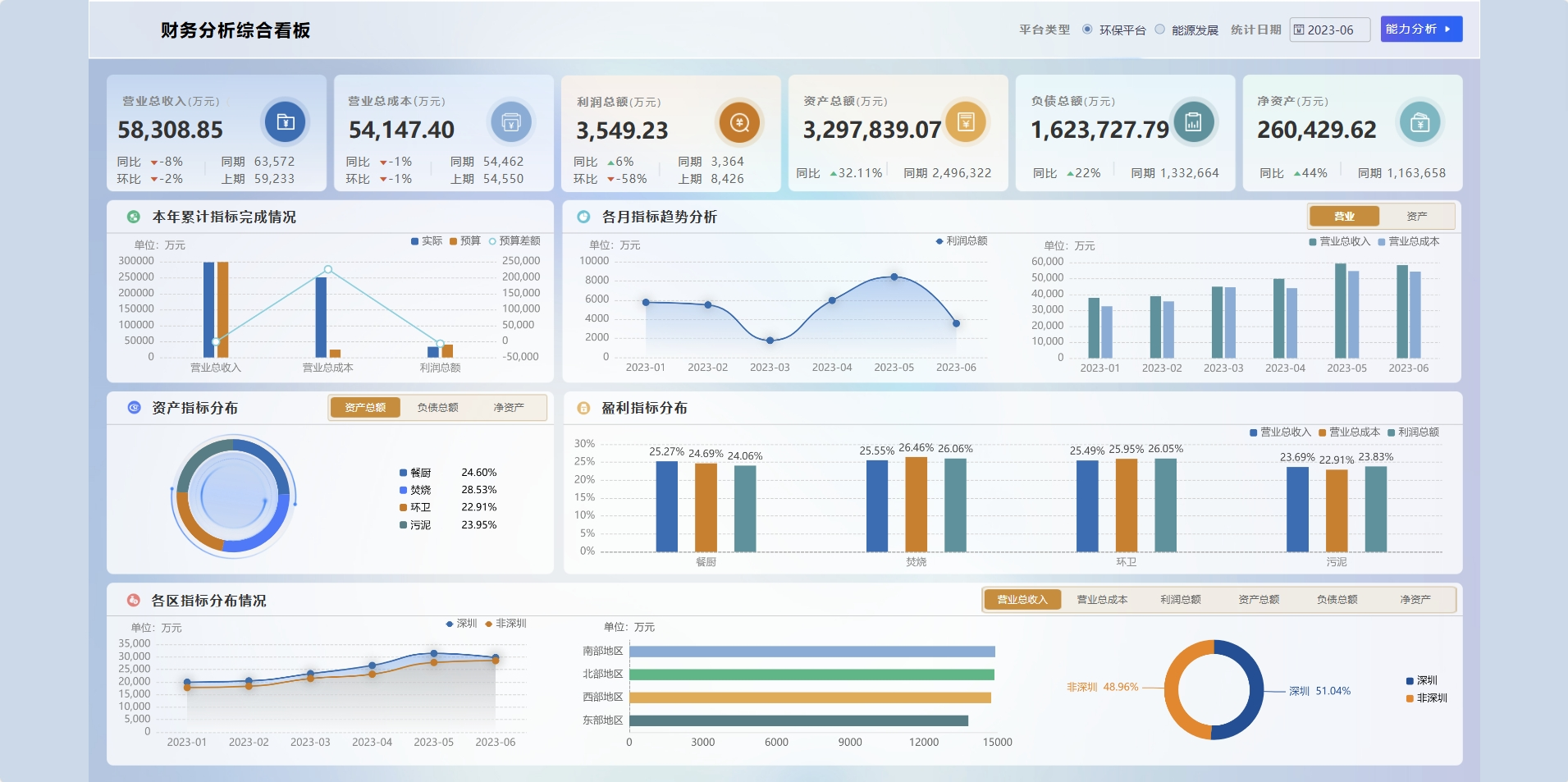The width and height of the screenshot is (1568, 782).
Task: Toggle 环卫 legend in asset donut chart
Action: pos(415,507)
